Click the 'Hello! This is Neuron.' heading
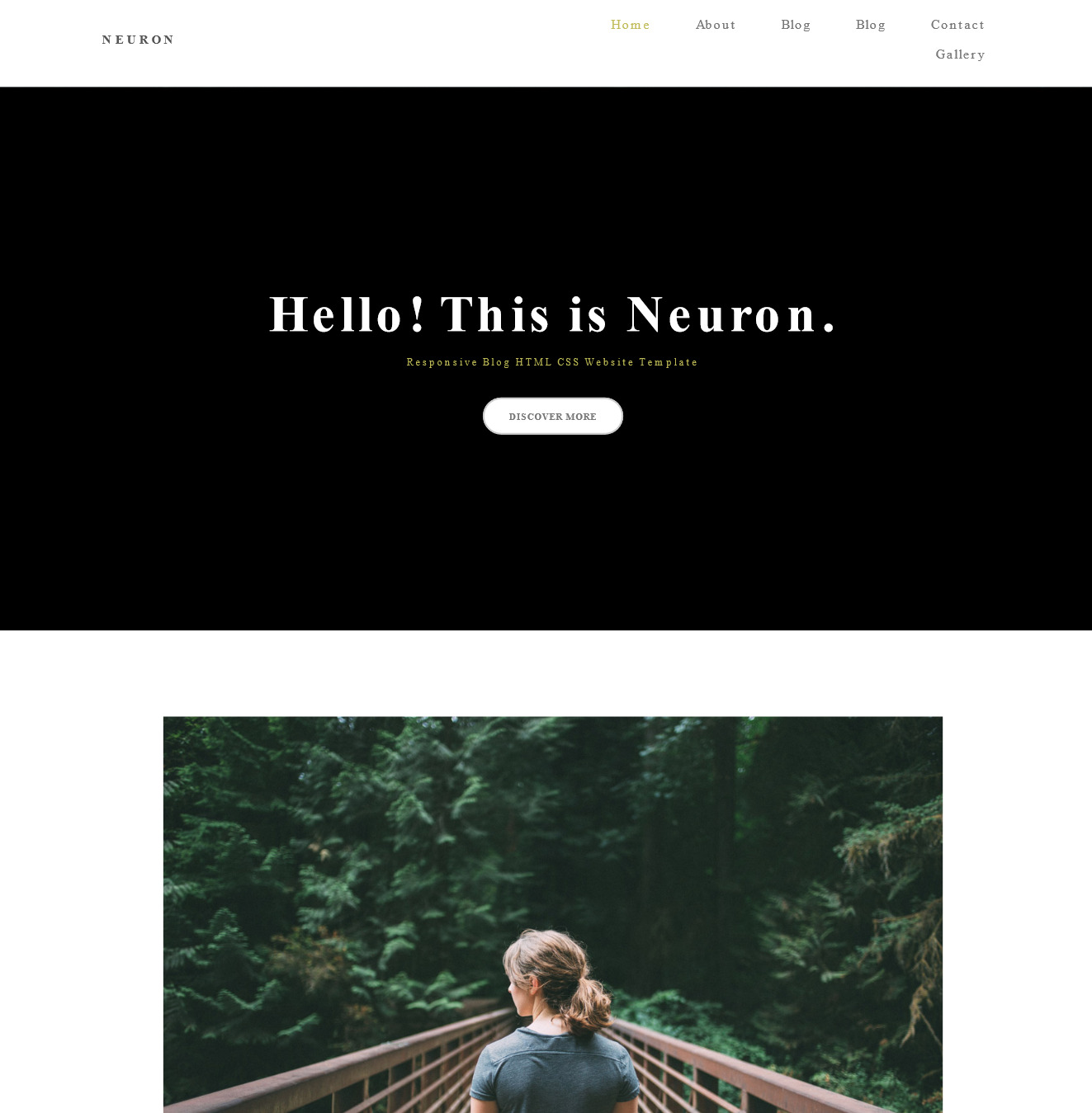Image resolution: width=1092 pixels, height=1113 pixels. point(553,314)
